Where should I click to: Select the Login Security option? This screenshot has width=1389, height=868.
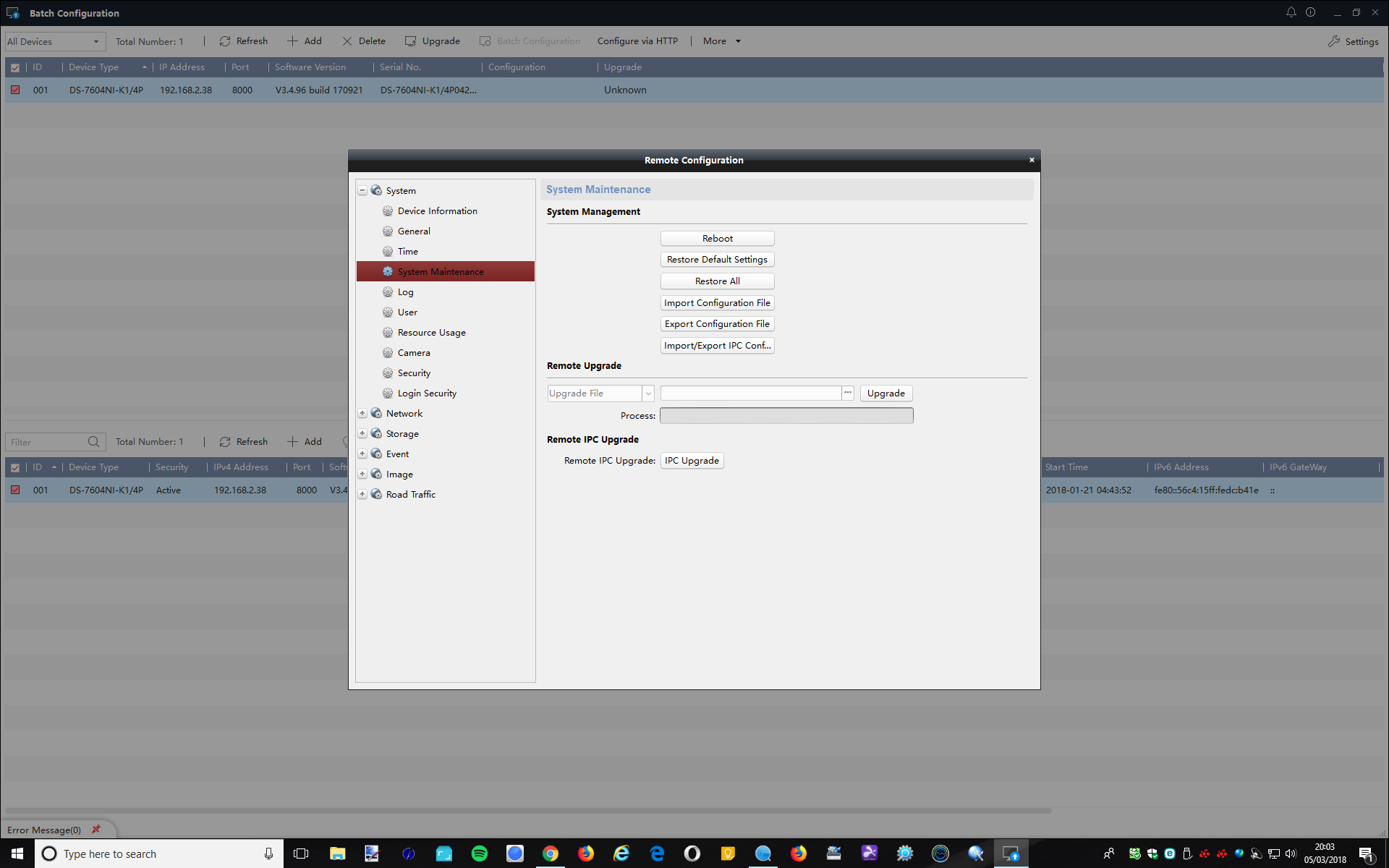(x=427, y=393)
